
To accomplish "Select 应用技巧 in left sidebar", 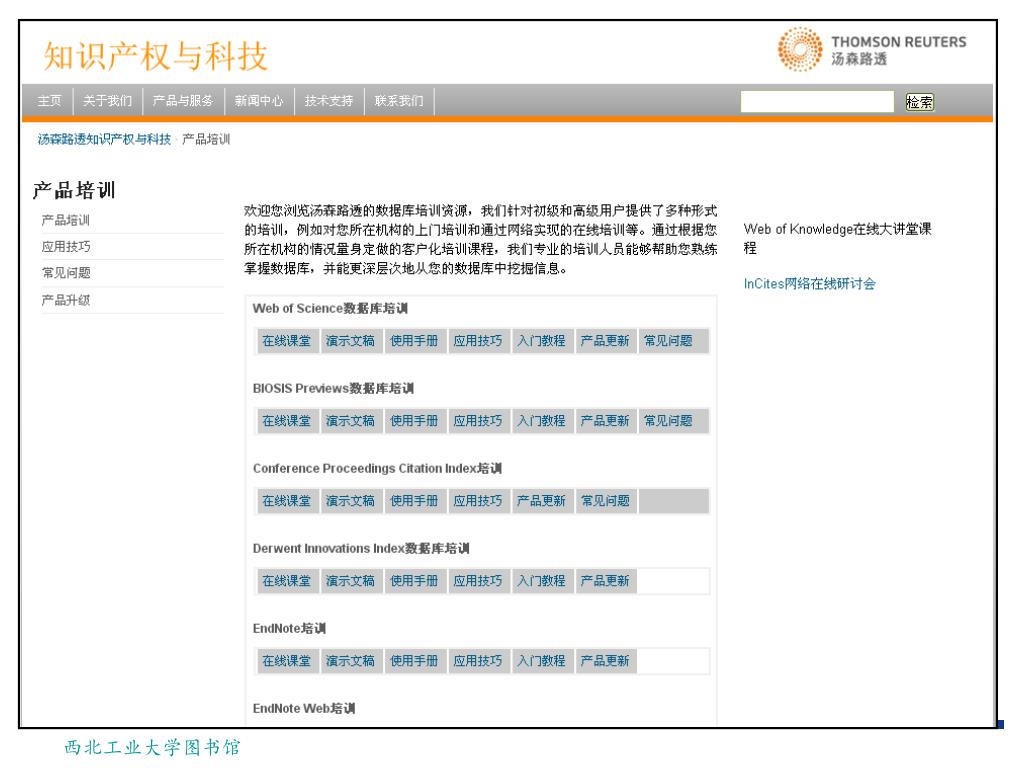I will click(66, 247).
